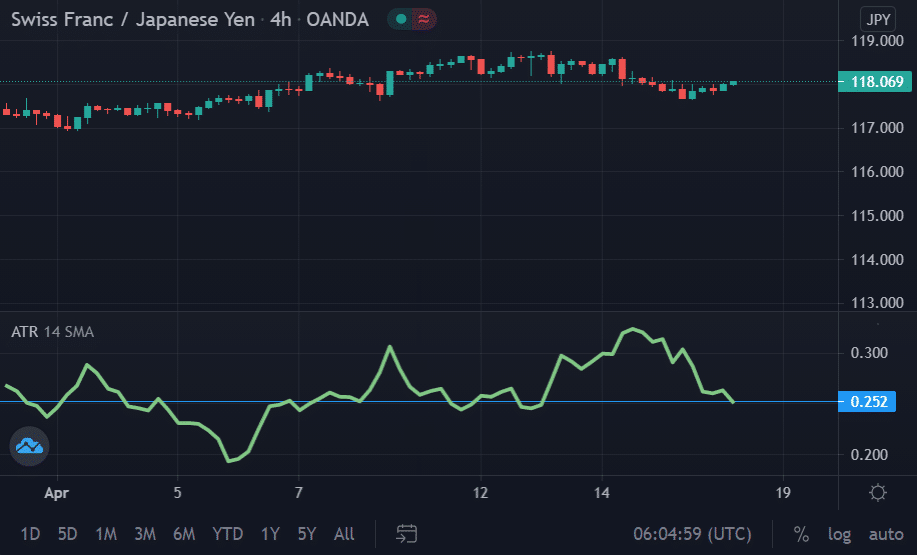Select the 6M time range

click(x=184, y=534)
